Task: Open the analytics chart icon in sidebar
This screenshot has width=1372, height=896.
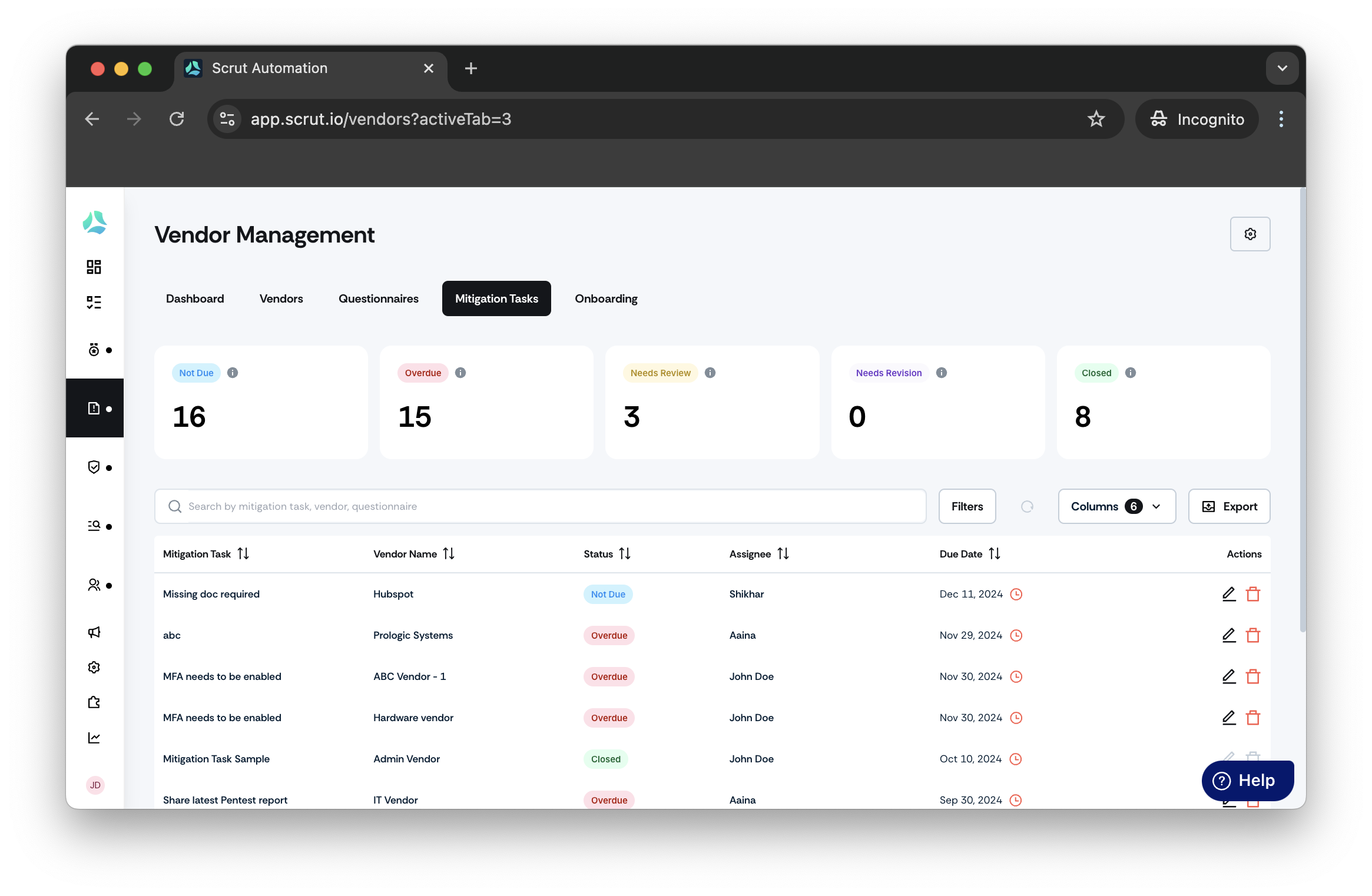Action: [94, 738]
